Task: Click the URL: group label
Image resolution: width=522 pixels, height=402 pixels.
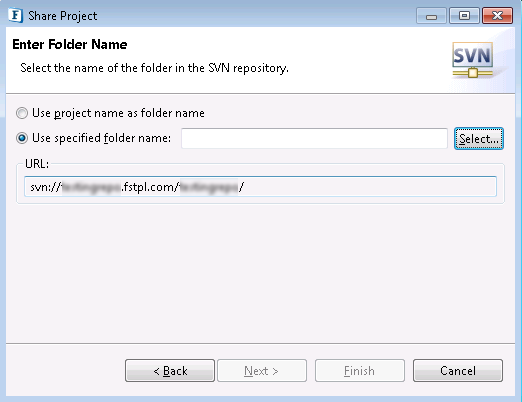Action: [x=37, y=164]
